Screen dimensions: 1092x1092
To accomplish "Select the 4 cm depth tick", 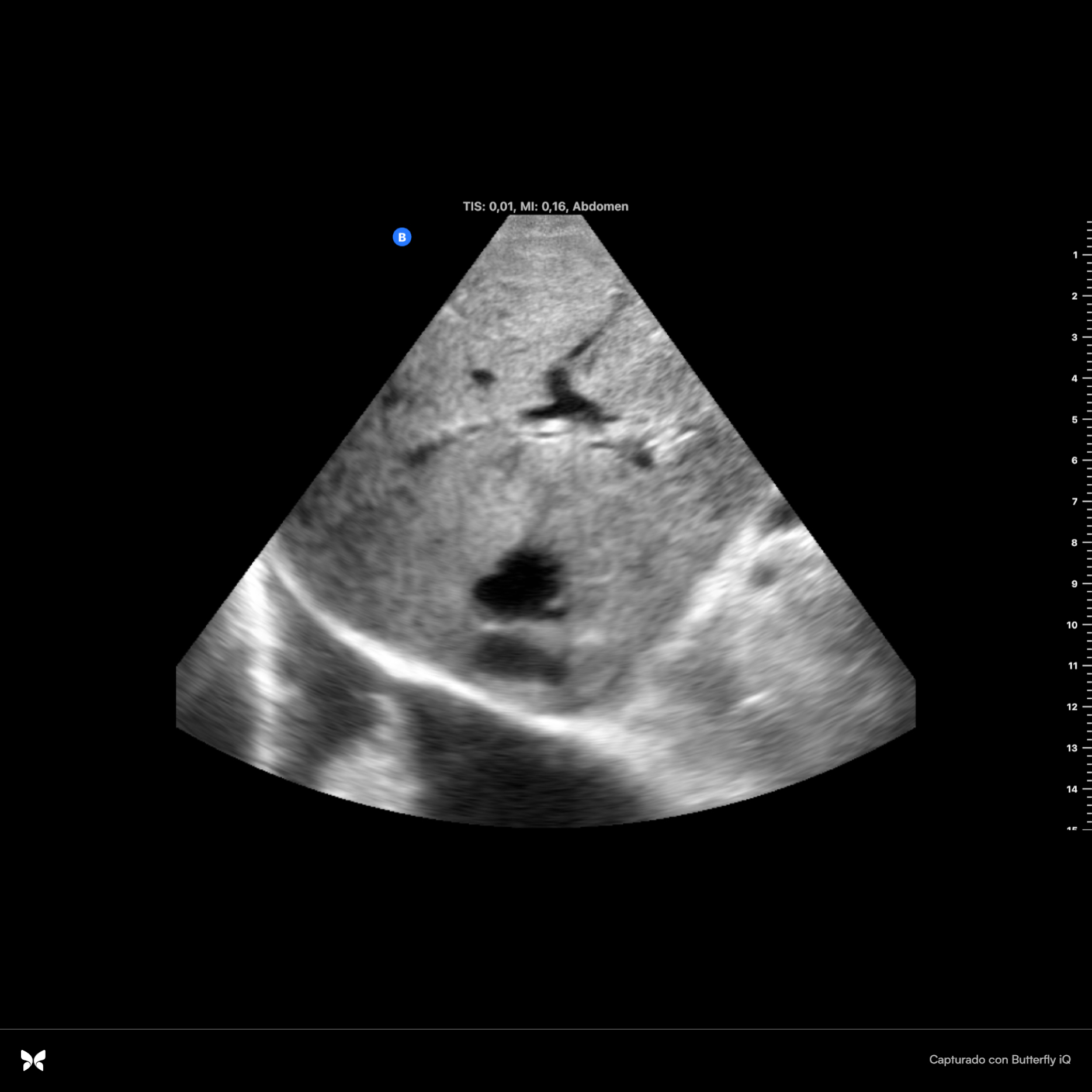I will (x=1075, y=379).
